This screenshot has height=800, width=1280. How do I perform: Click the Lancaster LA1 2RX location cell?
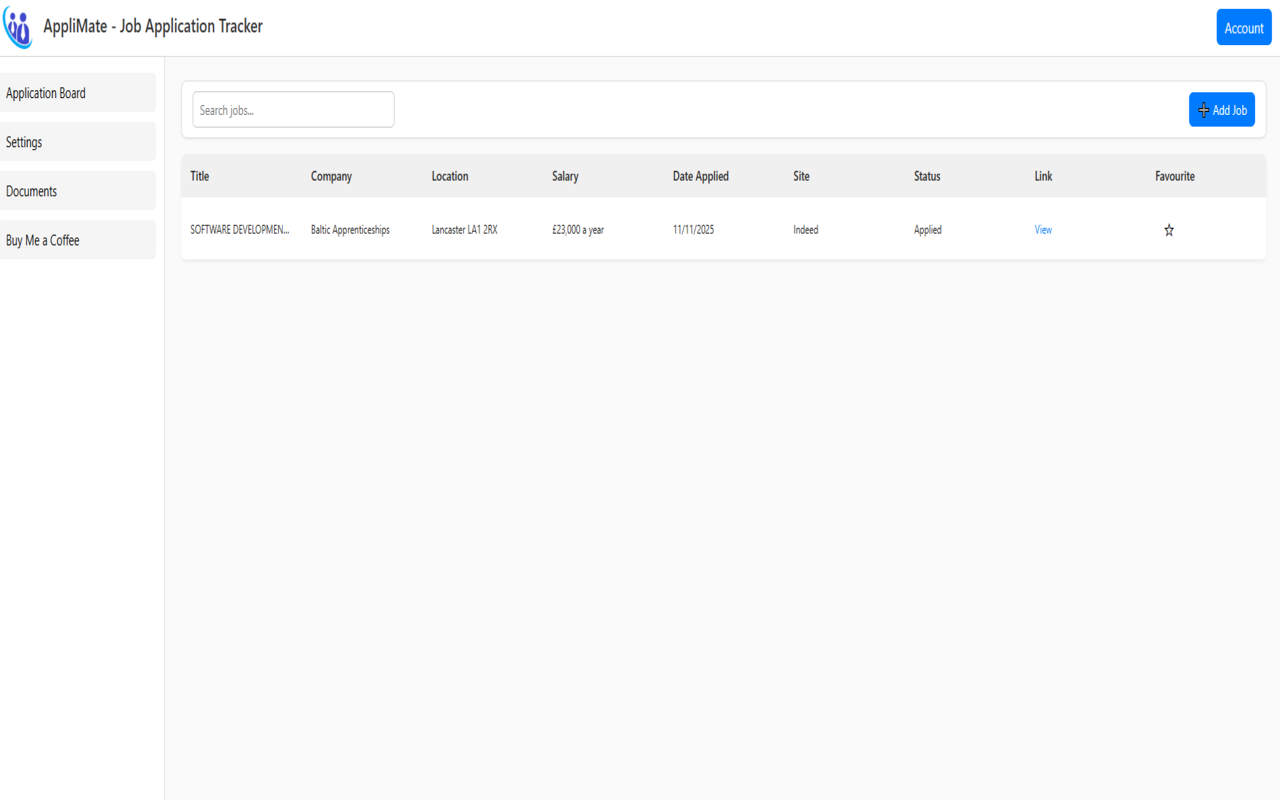(464, 229)
